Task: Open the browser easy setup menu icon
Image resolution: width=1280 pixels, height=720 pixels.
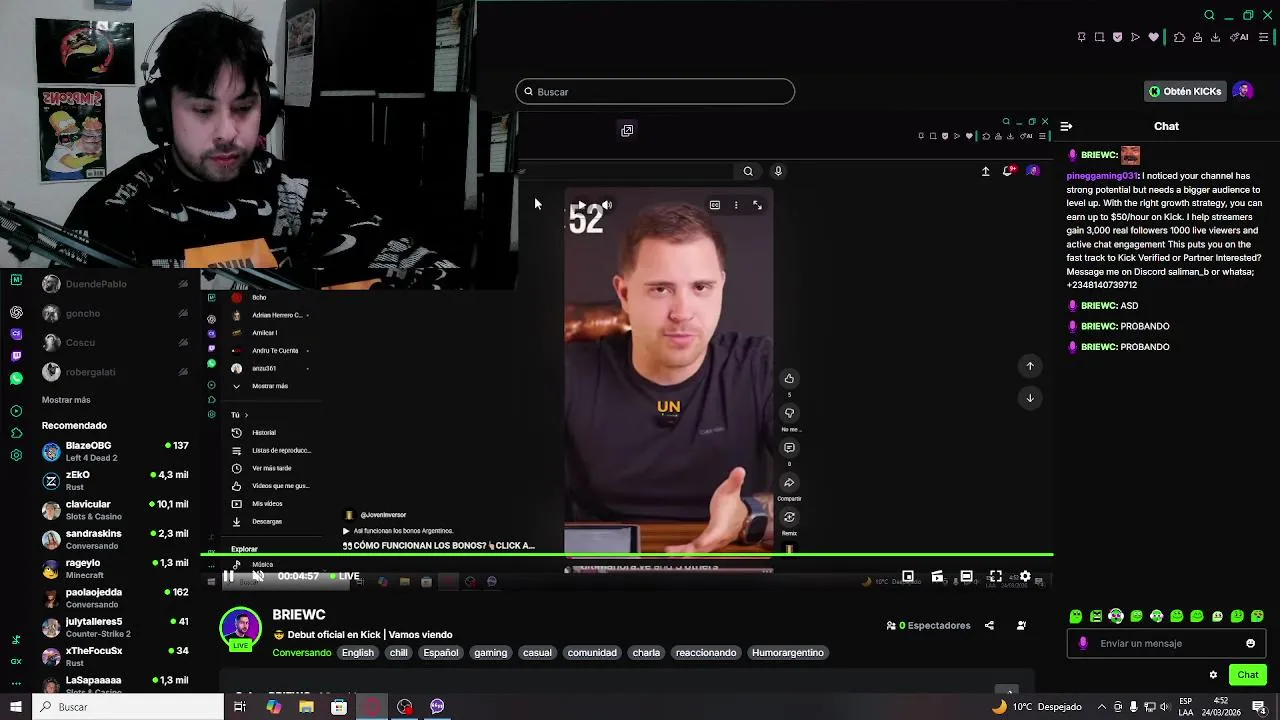Action: pos(1264,37)
